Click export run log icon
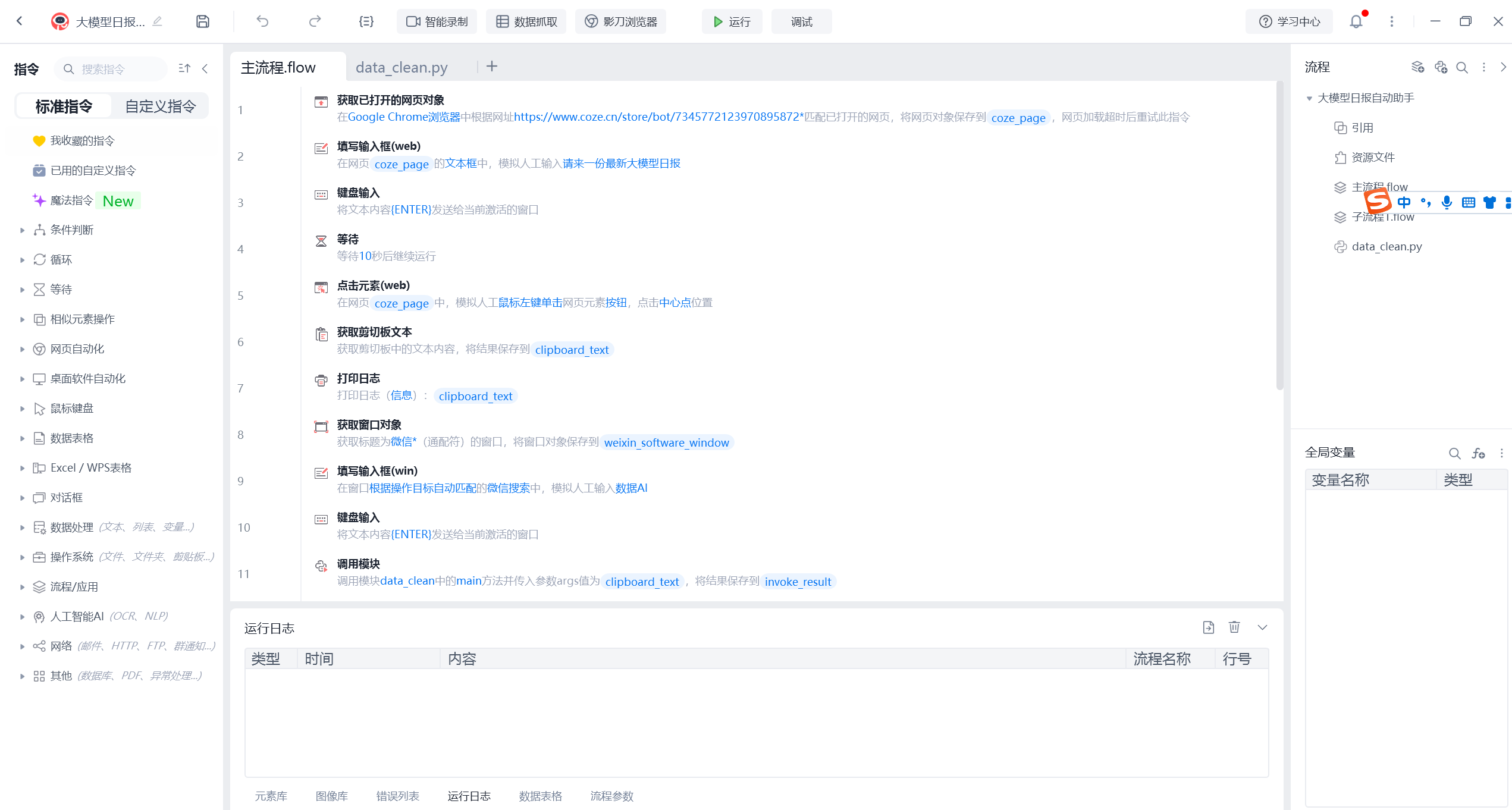 [1208, 627]
